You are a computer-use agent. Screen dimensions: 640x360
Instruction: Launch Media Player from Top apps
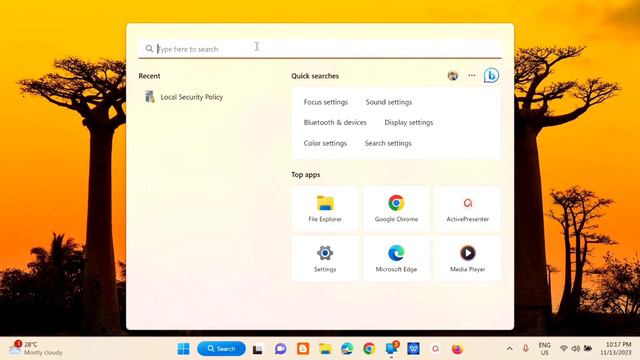point(468,259)
